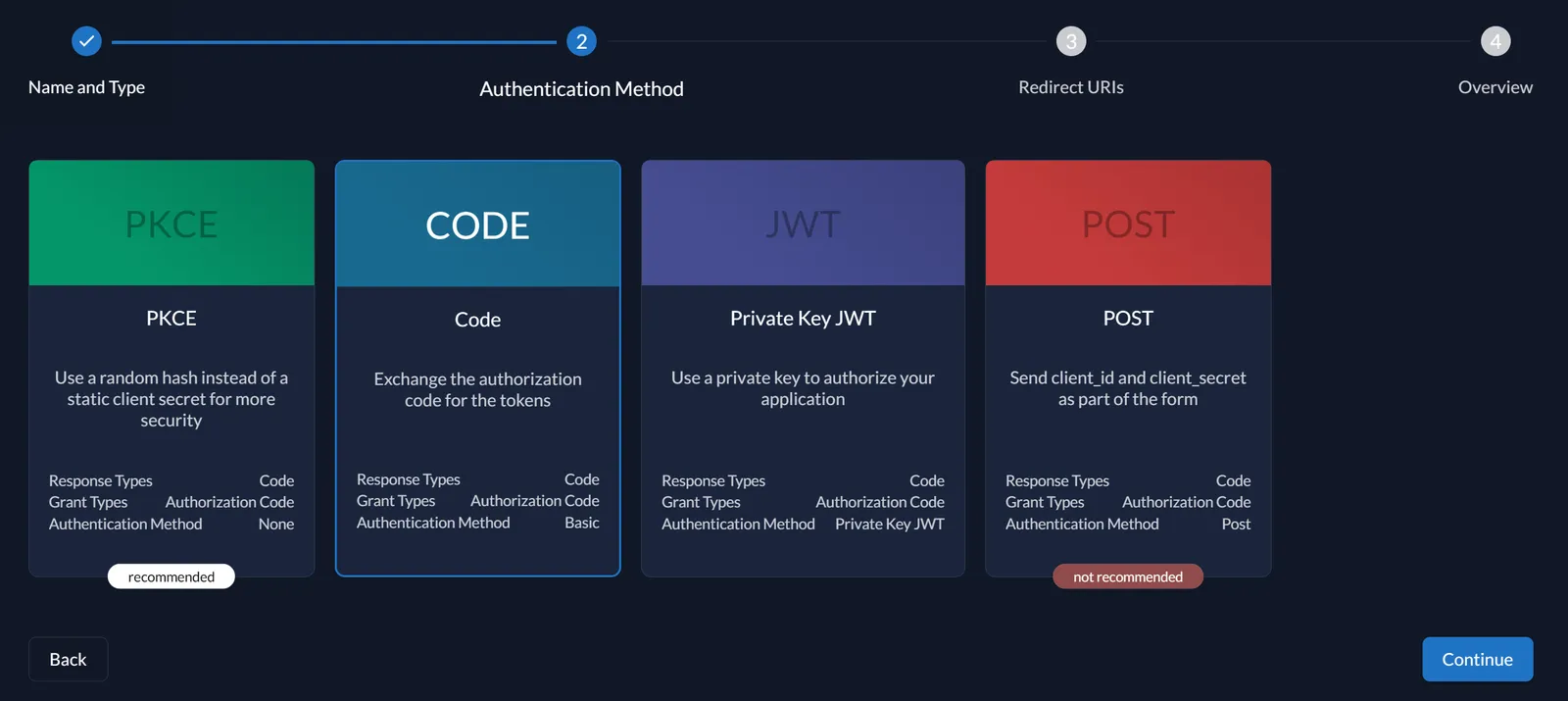Click the 'Post' authentication method value
Image resolution: width=1568 pixels, height=701 pixels.
tap(1236, 524)
